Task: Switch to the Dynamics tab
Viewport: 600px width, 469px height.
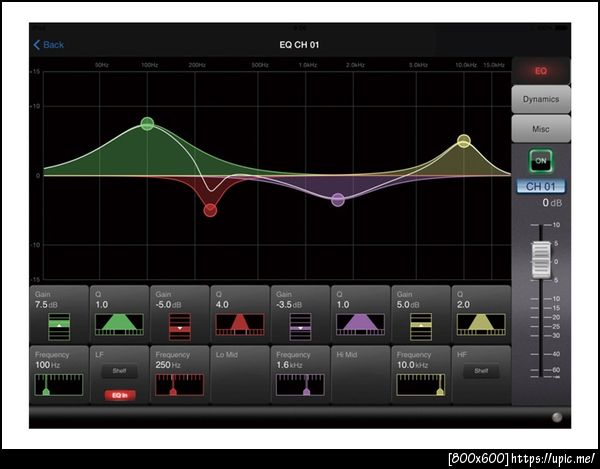Action: pyautogui.click(x=541, y=99)
